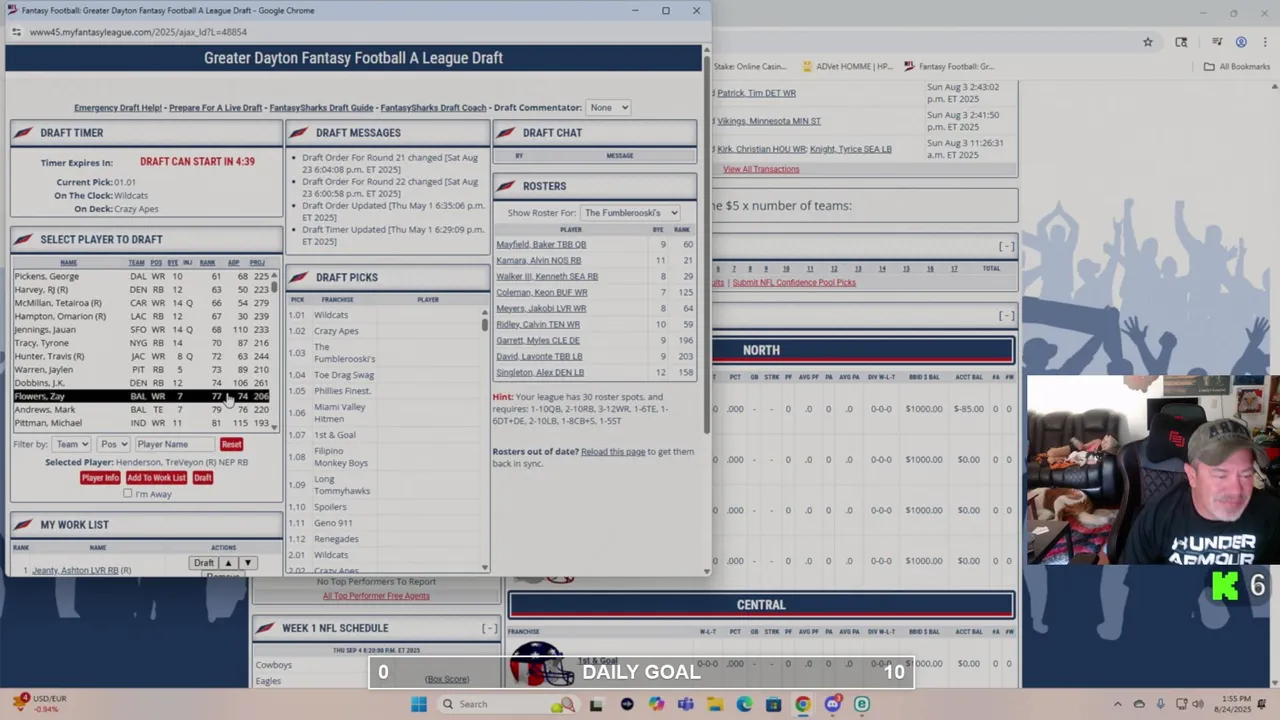Screen dimensions: 1280x720
Task: Move Jeanty up in work list
Action: point(228,563)
